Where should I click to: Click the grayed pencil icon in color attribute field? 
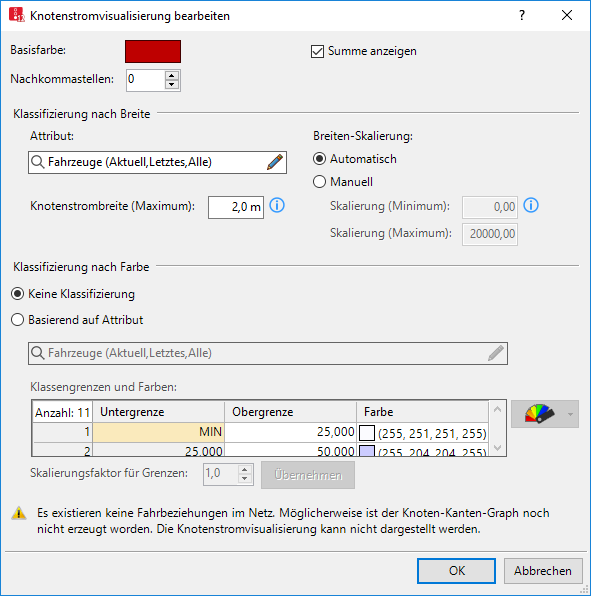click(x=496, y=353)
